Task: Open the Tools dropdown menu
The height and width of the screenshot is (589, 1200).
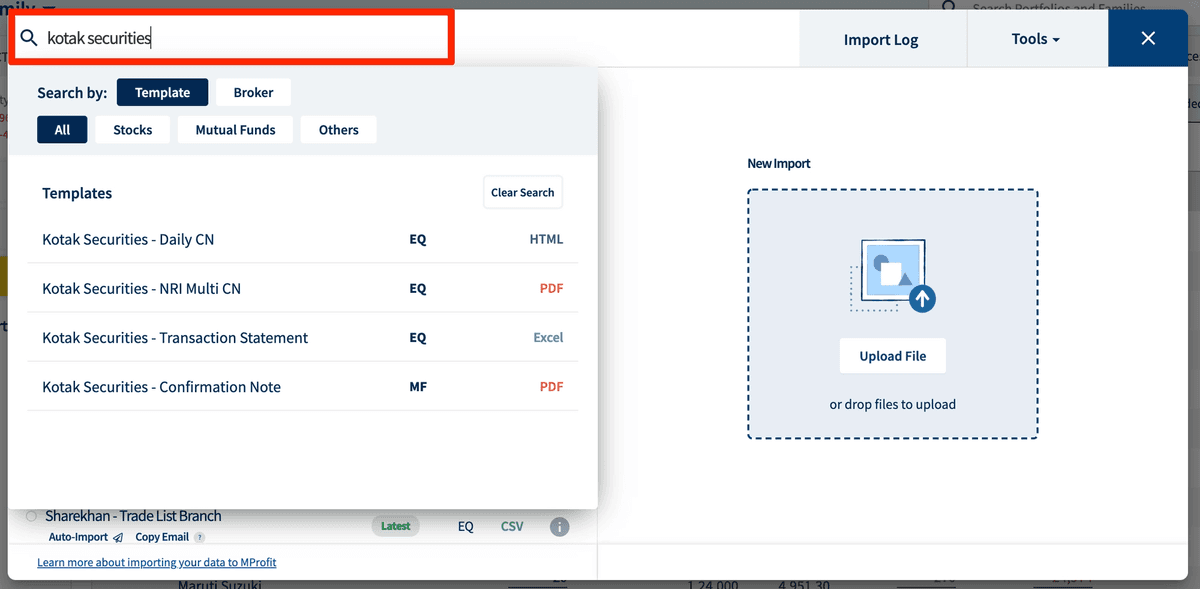Action: click(x=1036, y=39)
